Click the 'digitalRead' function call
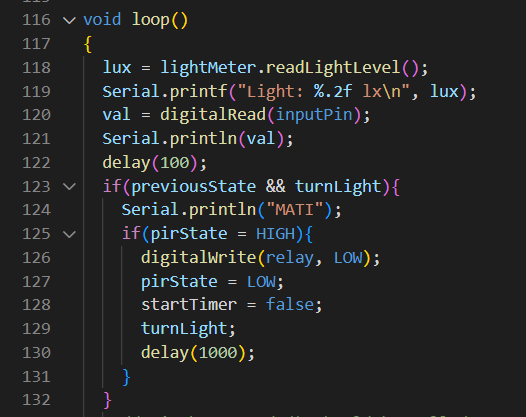Image resolution: width=526 pixels, height=417 pixels. pyautogui.click(x=213, y=115)
